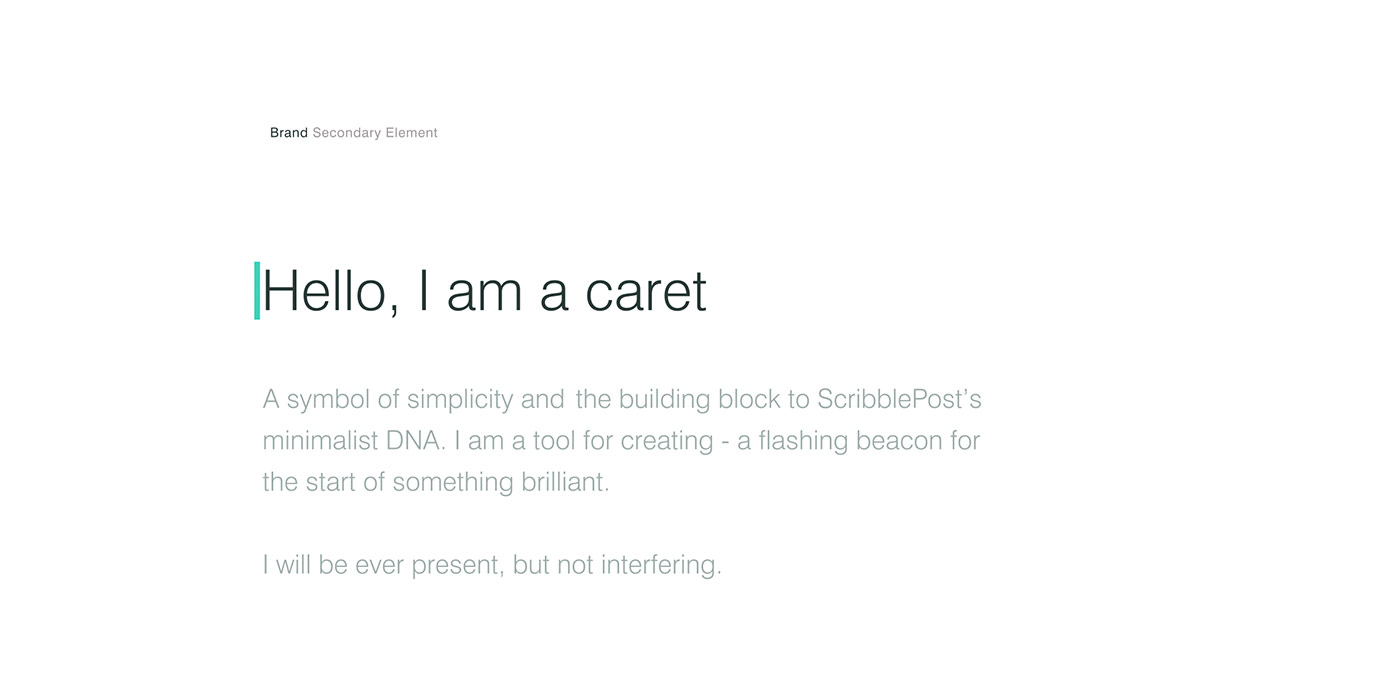Click the word 'simplicity' in paragraph
This screenshot has width=1400, height=700.
tap(460, 400)
